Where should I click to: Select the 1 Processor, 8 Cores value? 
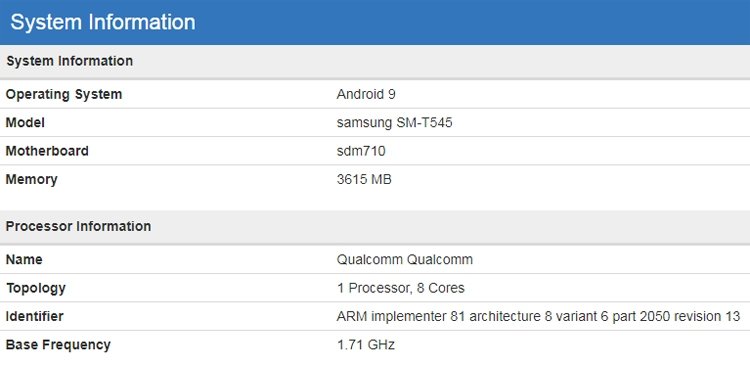pyautogui.click(x=400, y=288)
